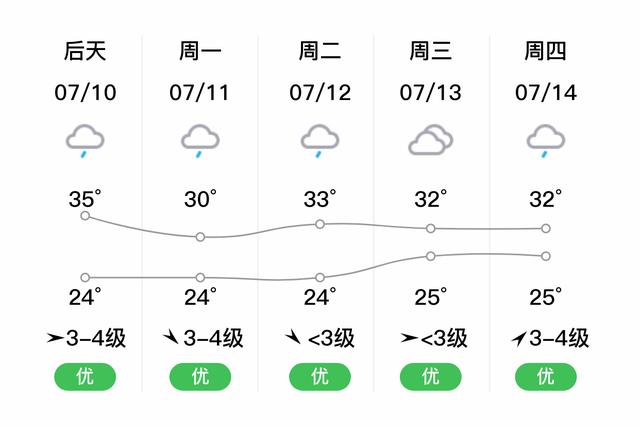This screenshot has height=427, width=640.
Task: Click the 07/11 date label
Action: click(200, 93)
